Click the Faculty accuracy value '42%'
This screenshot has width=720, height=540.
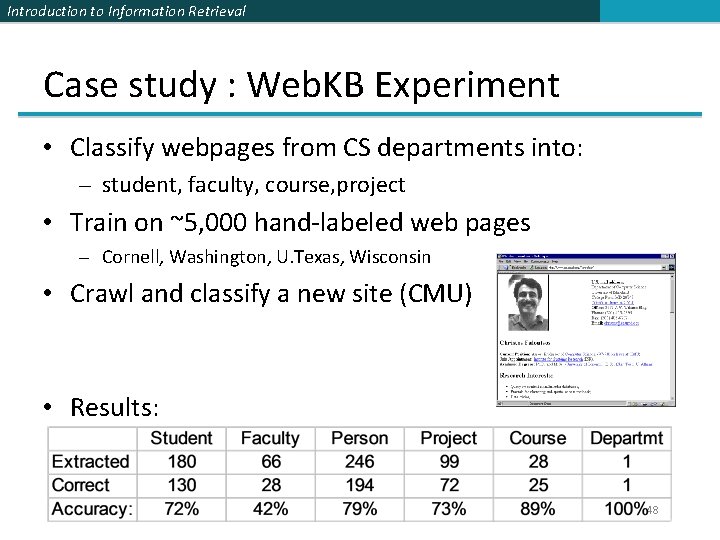coord(271,509)
